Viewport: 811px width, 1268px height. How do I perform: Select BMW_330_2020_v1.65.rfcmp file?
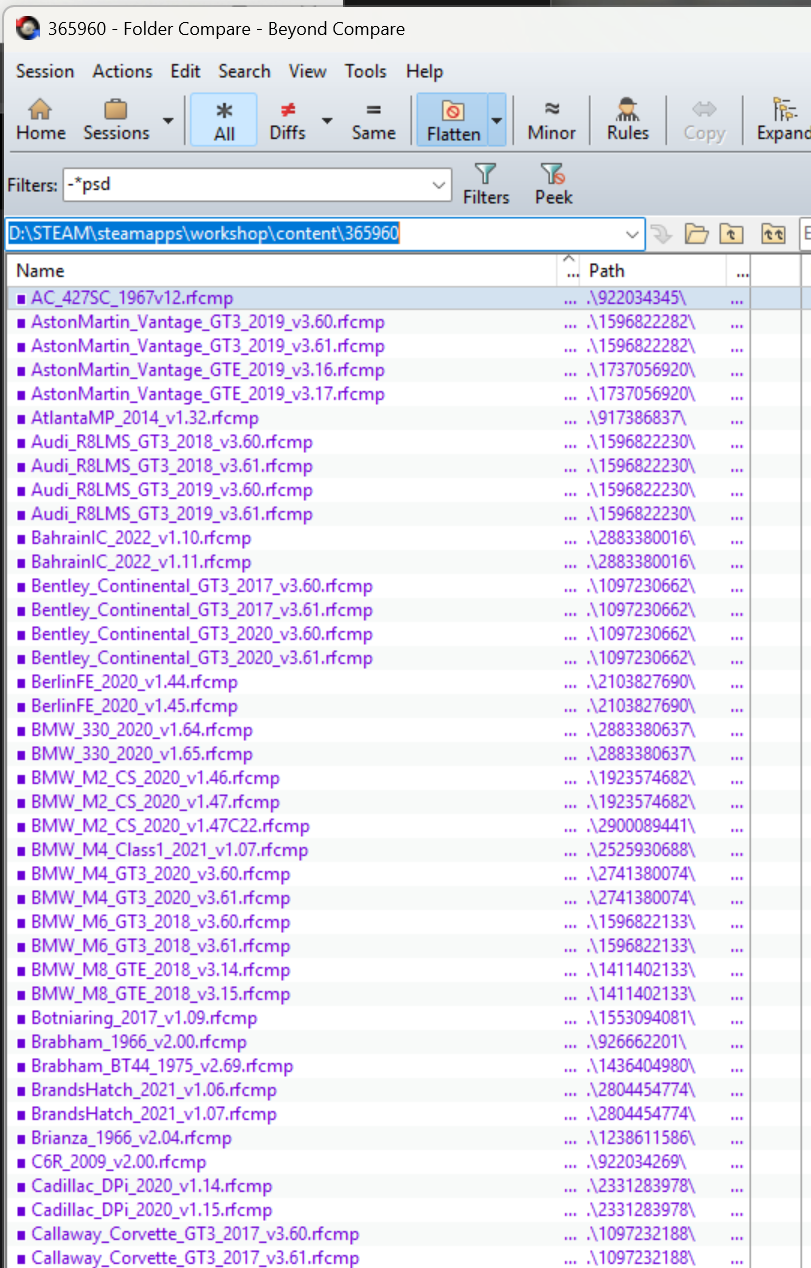[x=142, y=754]
